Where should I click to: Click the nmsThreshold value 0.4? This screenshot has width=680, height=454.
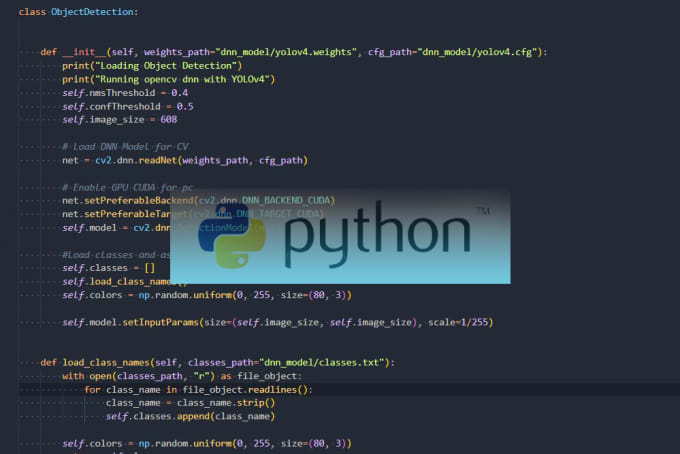click(180, 93)
